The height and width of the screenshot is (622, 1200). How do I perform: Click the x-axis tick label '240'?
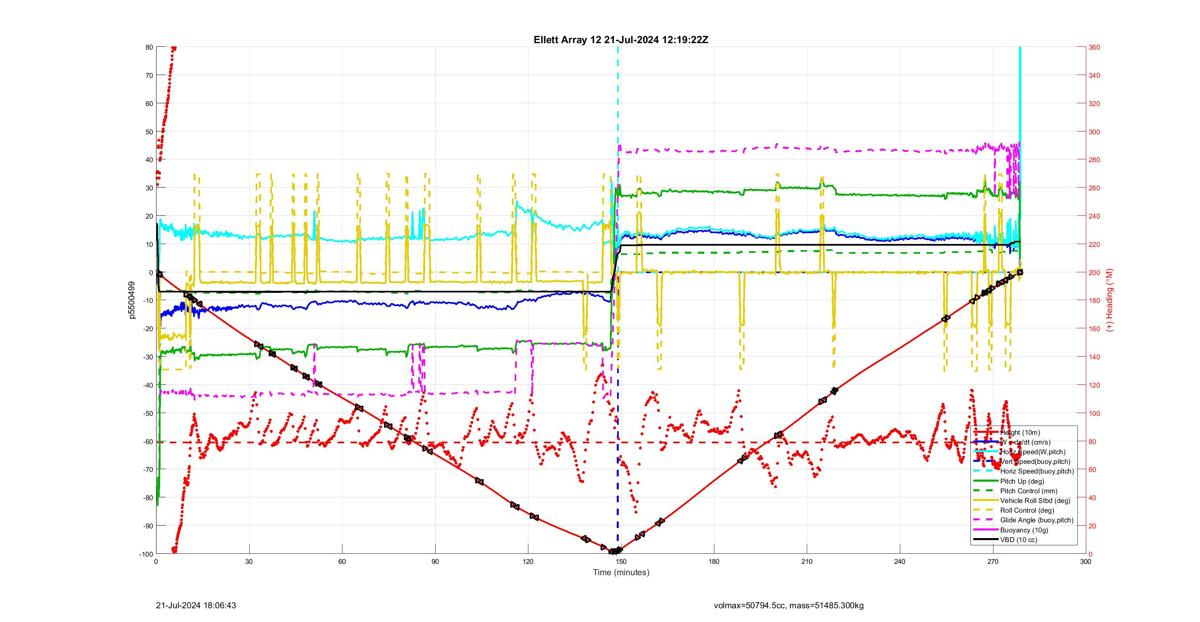(900, 563)
